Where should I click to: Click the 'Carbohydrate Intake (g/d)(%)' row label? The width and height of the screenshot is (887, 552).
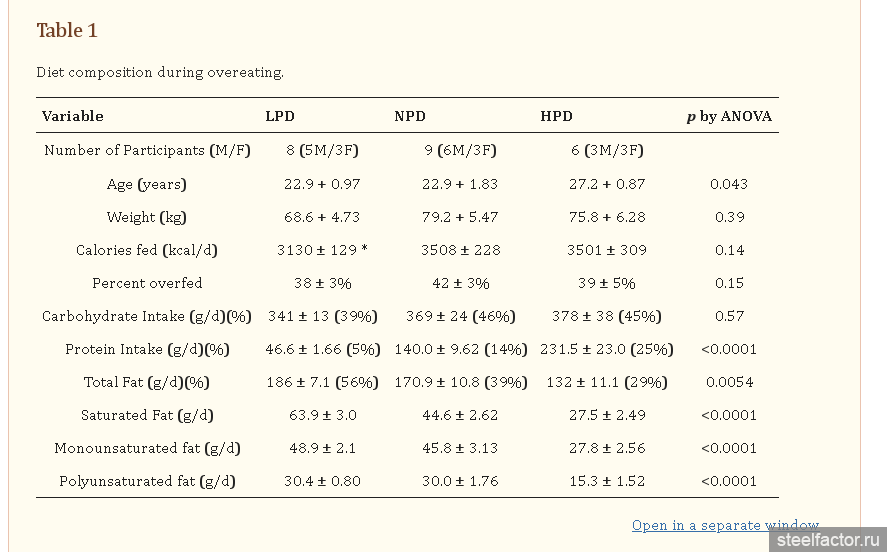coord(147,316)
